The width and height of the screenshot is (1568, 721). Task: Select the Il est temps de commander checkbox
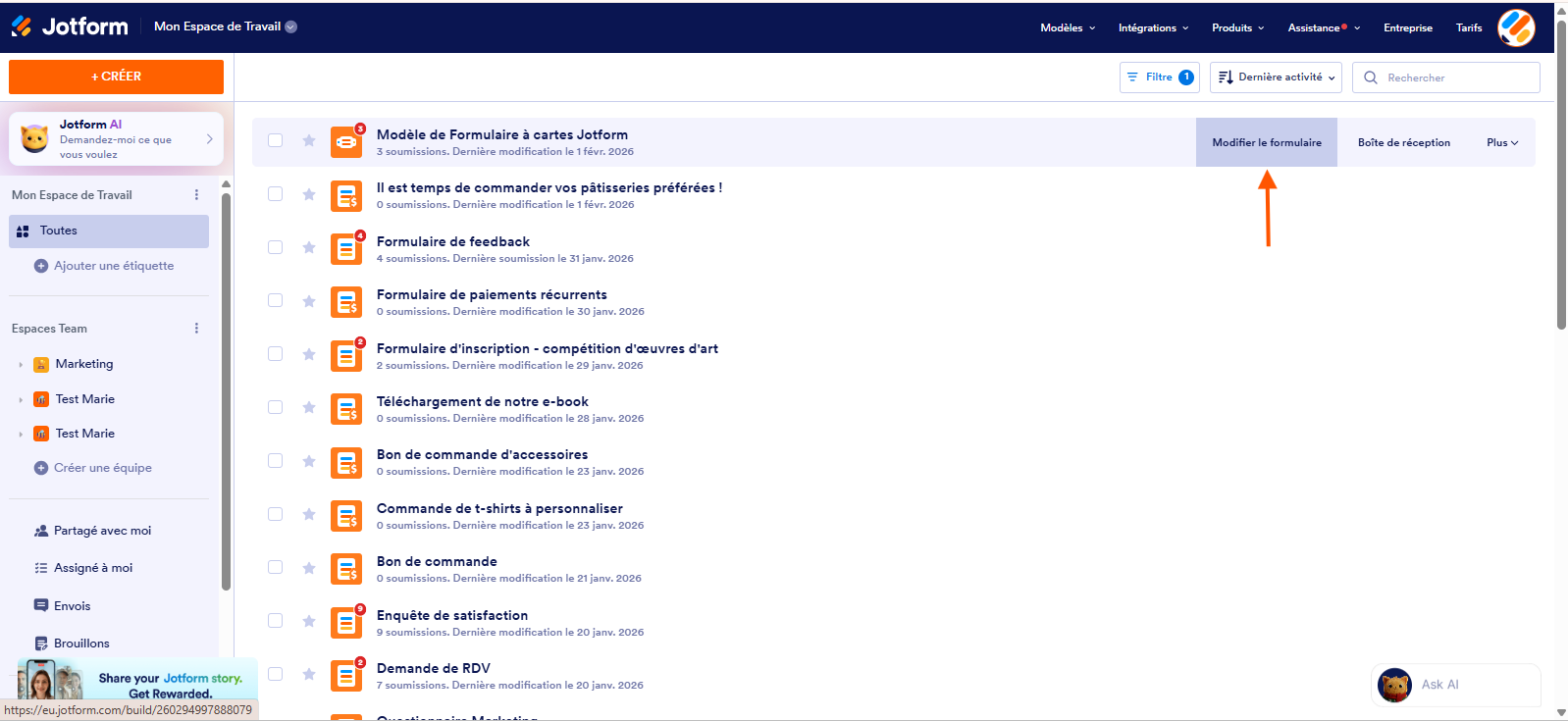pos(276,194)
